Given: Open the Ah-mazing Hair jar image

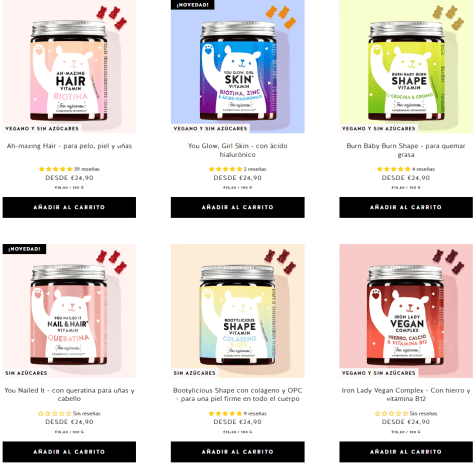Looking at the screenshot, I should pyautogui.click(x=69, y=67).
